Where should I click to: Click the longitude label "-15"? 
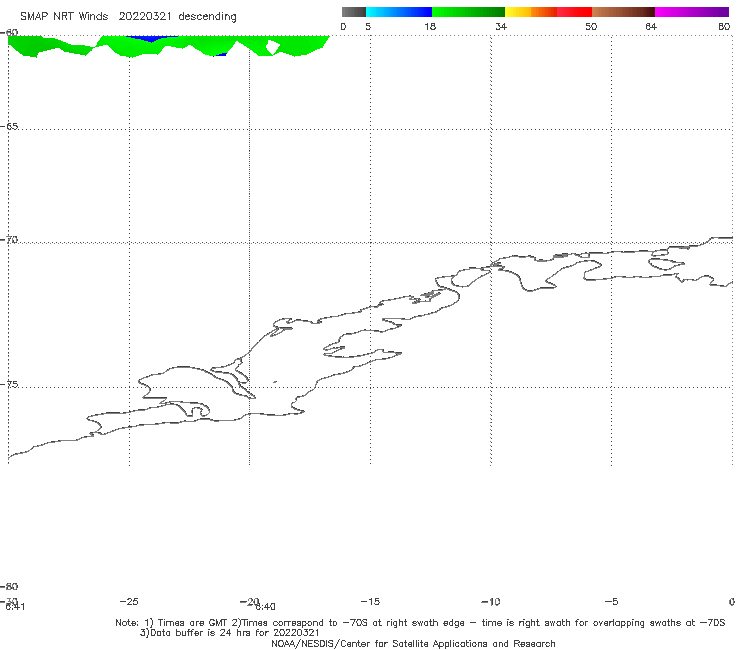(x=370, y=601)
